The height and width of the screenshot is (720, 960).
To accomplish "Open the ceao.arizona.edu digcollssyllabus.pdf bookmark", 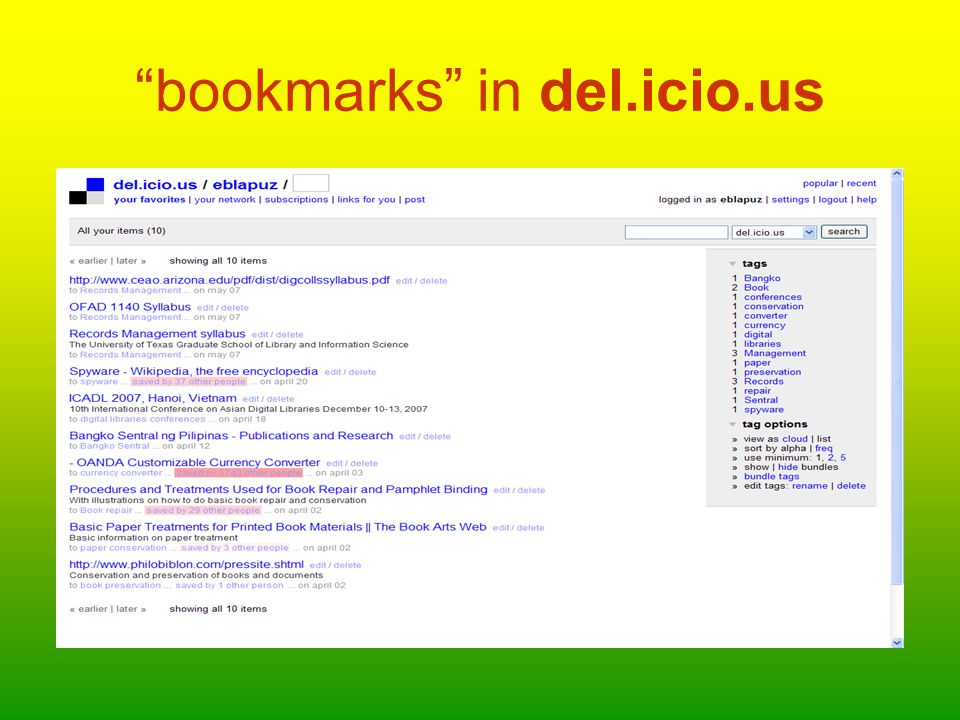I will [229, 280].
